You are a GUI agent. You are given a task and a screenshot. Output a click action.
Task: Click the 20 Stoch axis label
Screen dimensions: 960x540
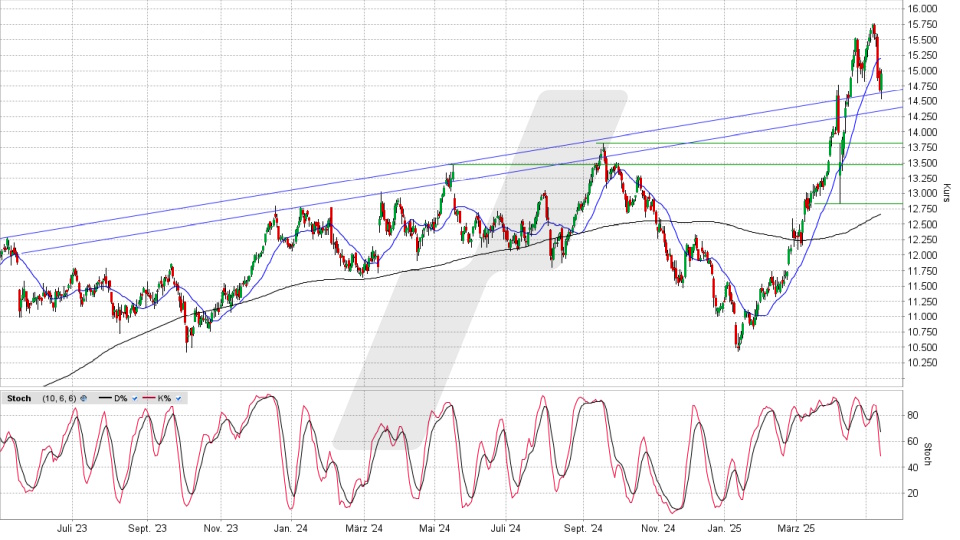[913, 493]
